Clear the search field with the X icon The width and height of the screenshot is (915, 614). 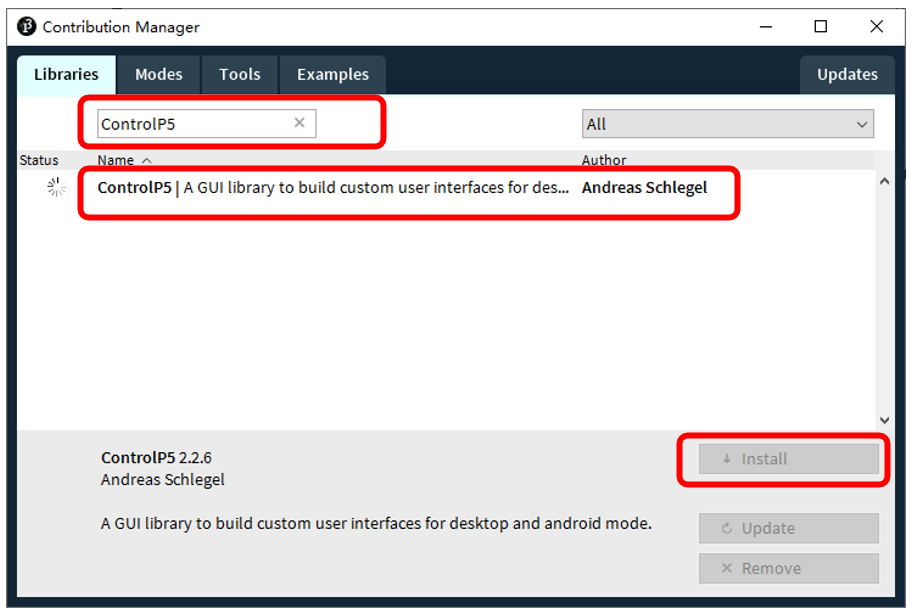click(299, 123)
